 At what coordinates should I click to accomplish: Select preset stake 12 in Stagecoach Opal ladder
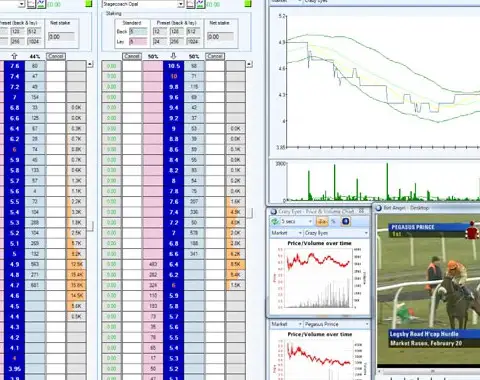[160, 31]
